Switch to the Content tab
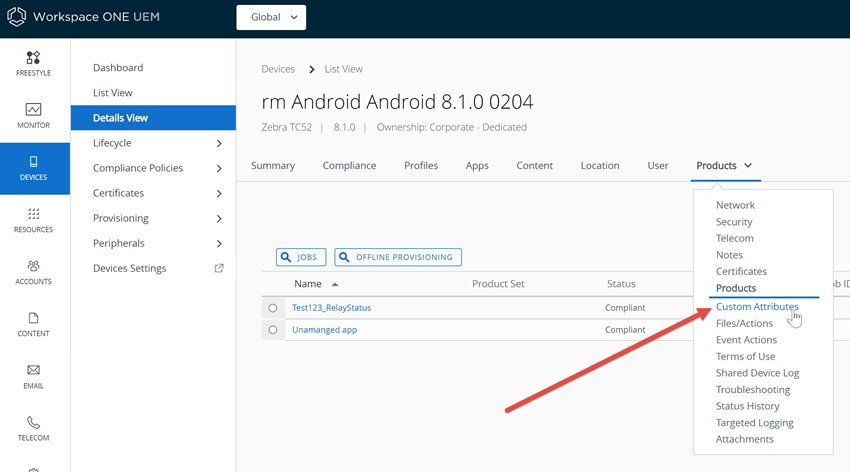 (535, 165)
